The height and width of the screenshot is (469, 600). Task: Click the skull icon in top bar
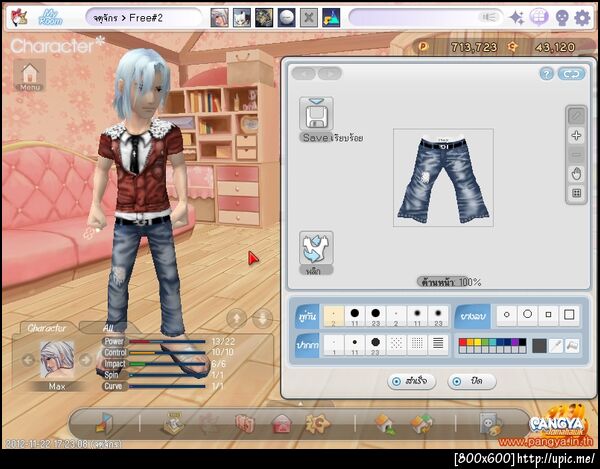562,18
